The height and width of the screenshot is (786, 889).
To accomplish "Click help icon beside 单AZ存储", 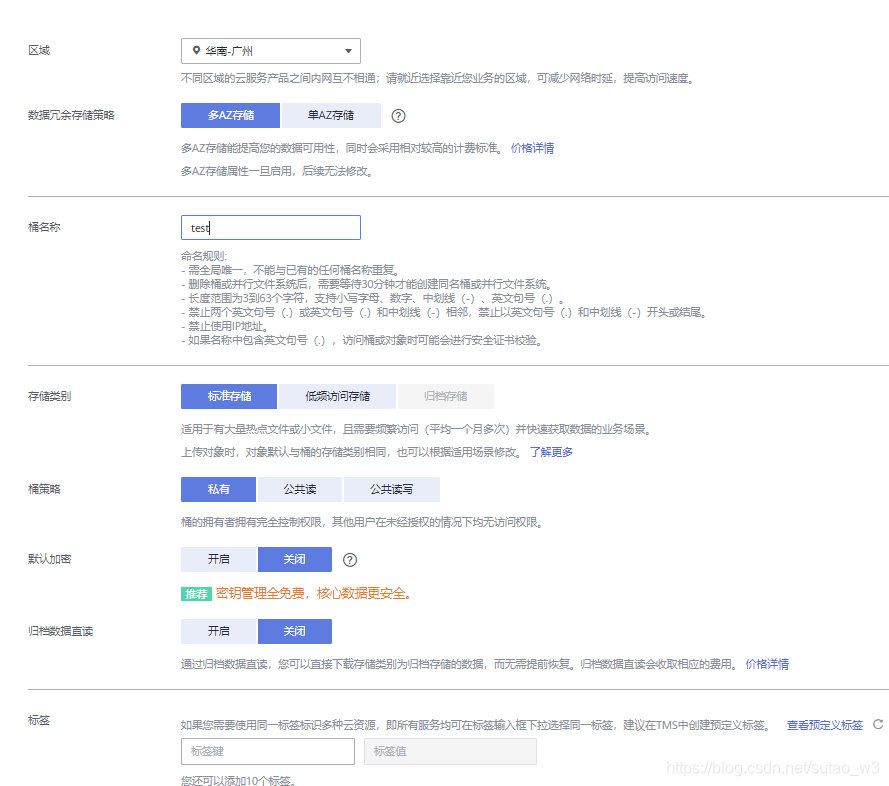I will tap(399, 116).
